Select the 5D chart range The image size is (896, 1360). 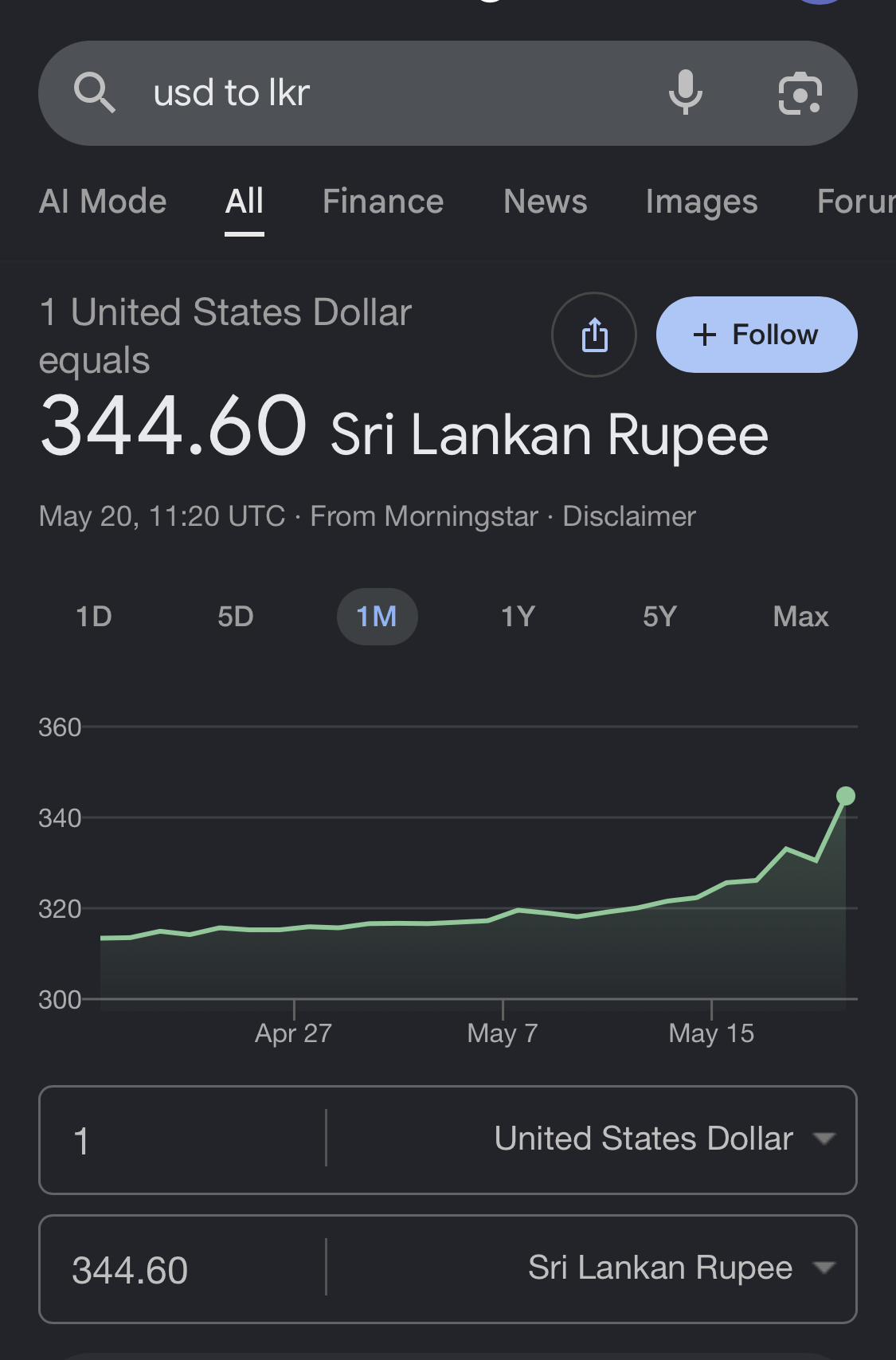tap(236, 617)
